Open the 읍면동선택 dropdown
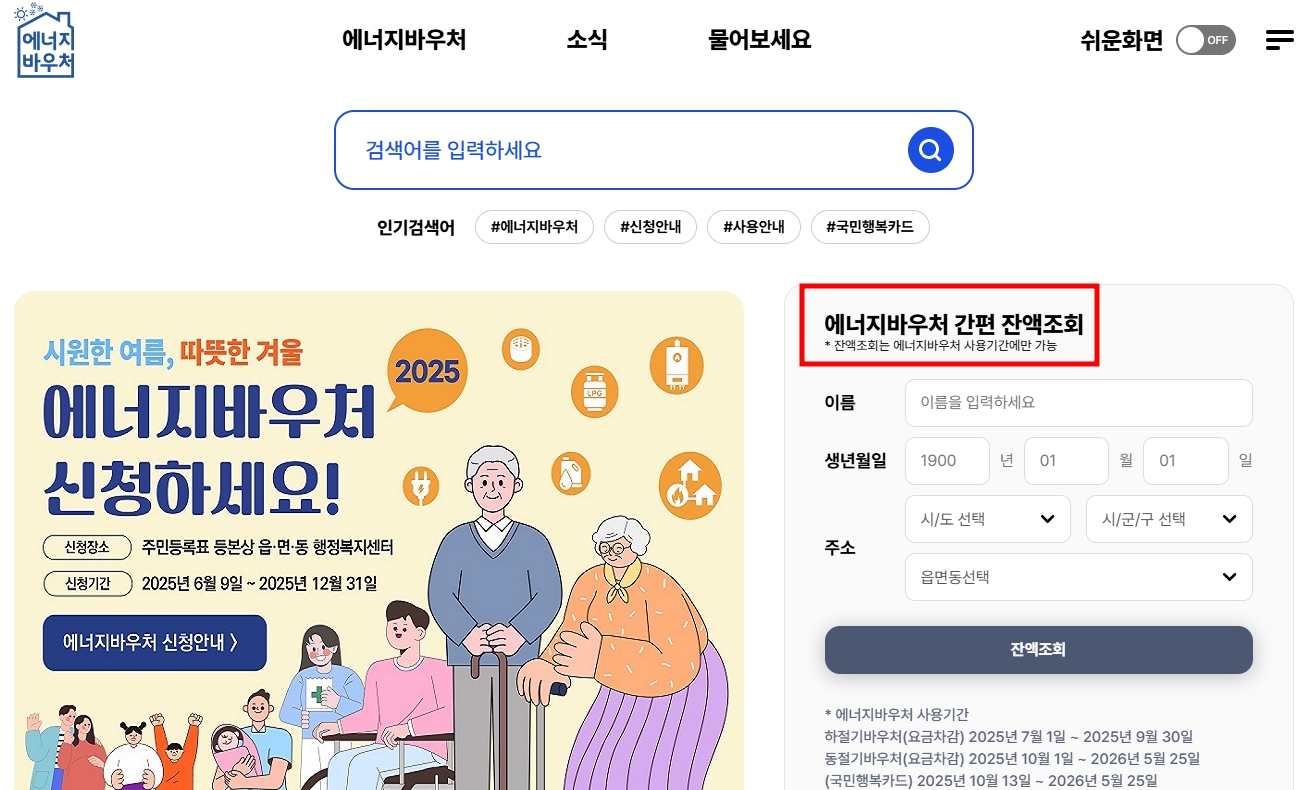Viewport: 1304px width, 790px height. [x=1079, y=577]
